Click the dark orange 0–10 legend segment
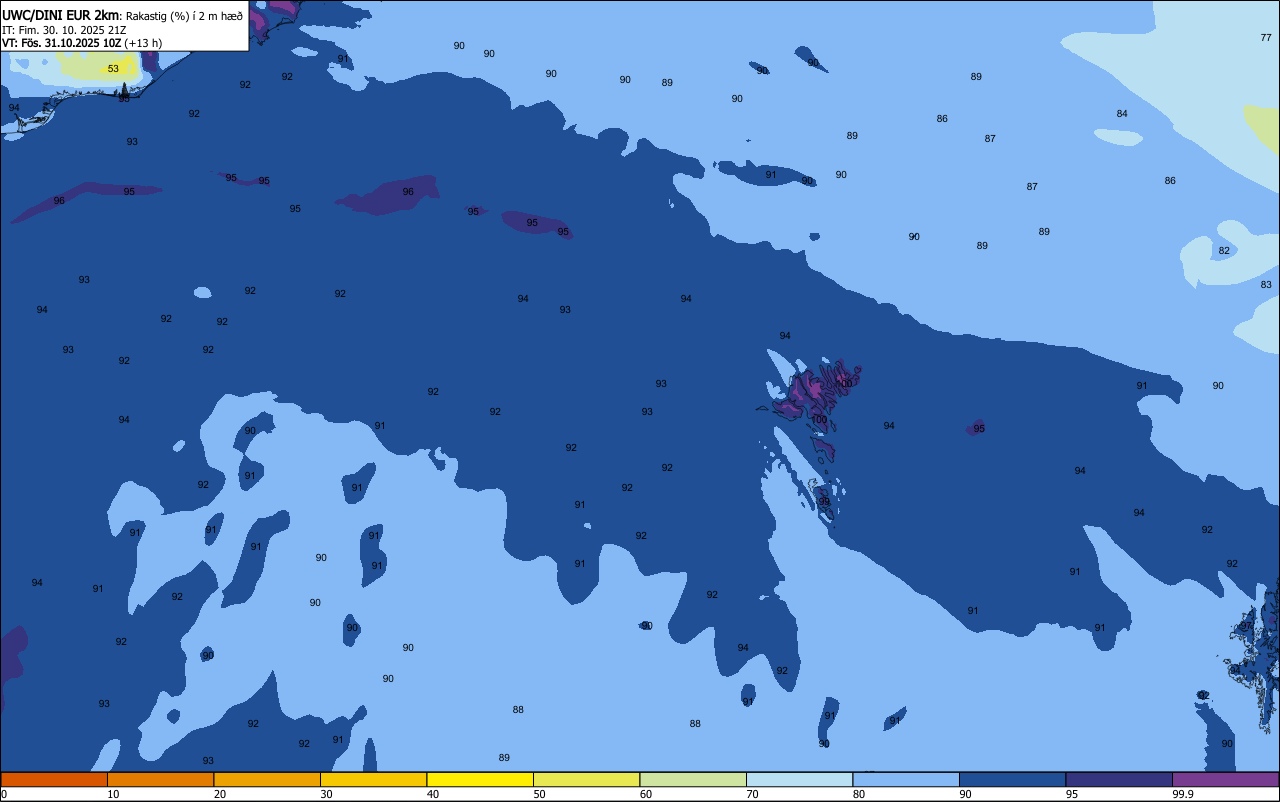The height and width of the screenshot is (802, 1280). pyautogui.click(x=54, y=779)
